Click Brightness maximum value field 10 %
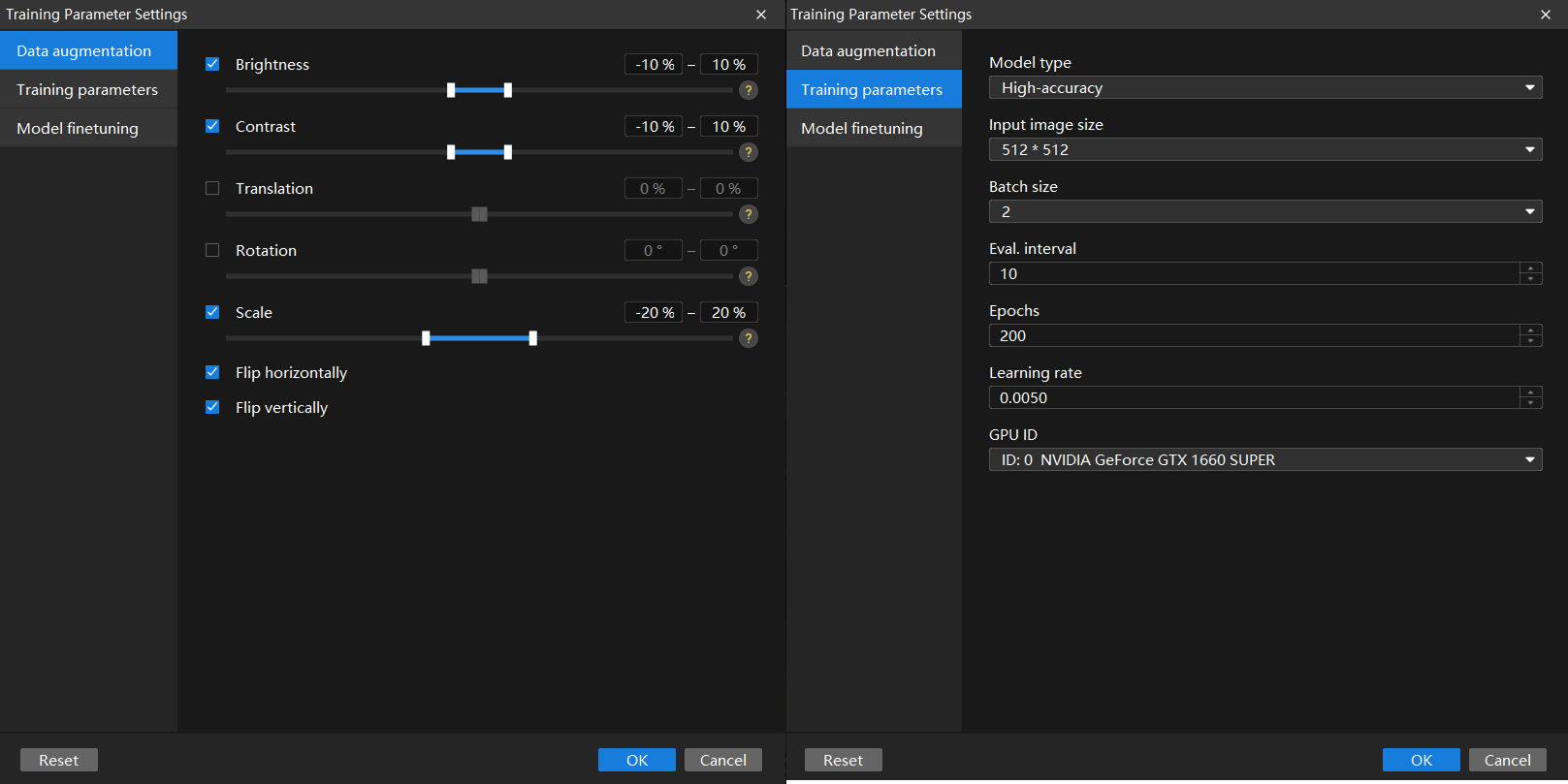 click(729, 64)
